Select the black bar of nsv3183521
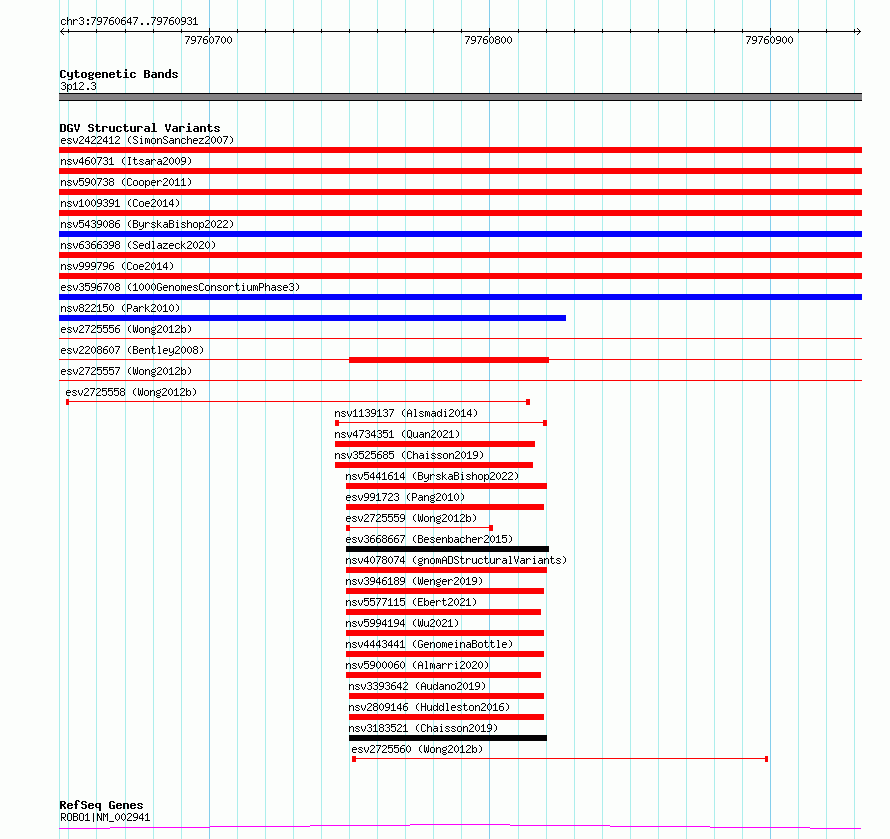This screenshot has height=839, width=890. click(448, 738)
